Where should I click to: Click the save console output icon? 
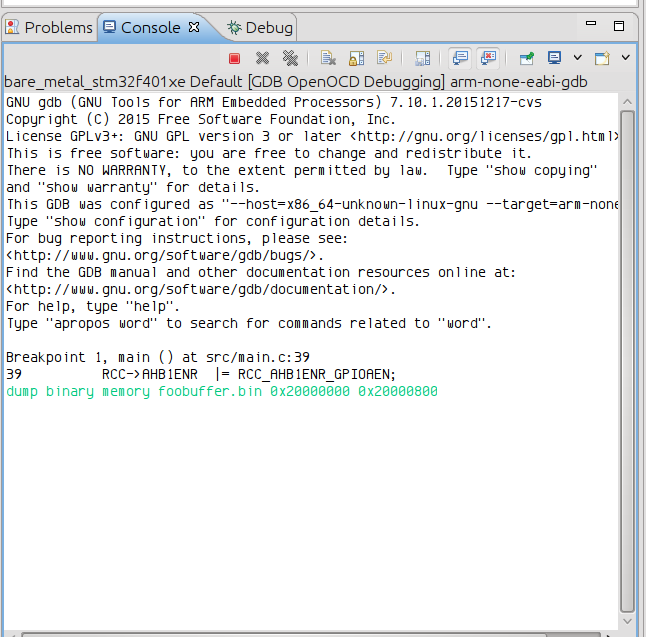point(423,59)
